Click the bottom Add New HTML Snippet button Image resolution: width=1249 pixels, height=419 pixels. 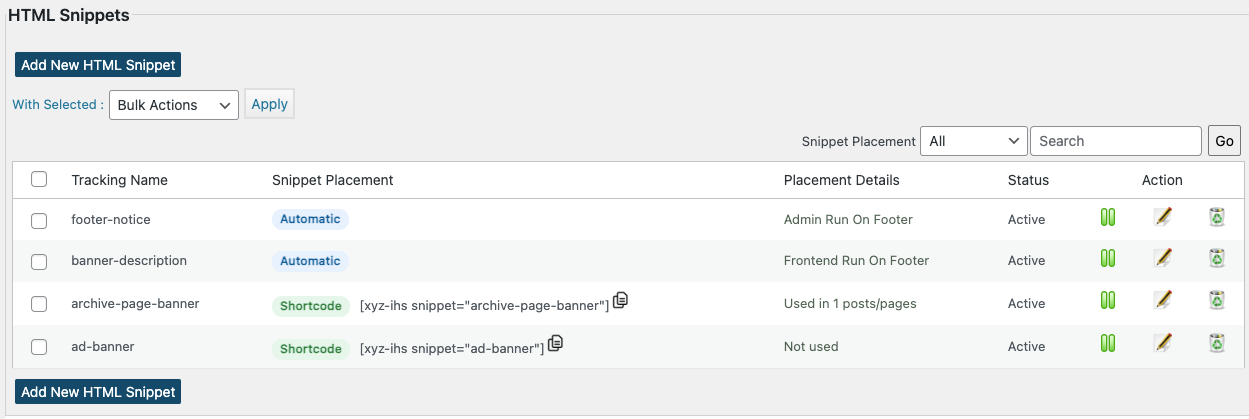tap(98, 392)
